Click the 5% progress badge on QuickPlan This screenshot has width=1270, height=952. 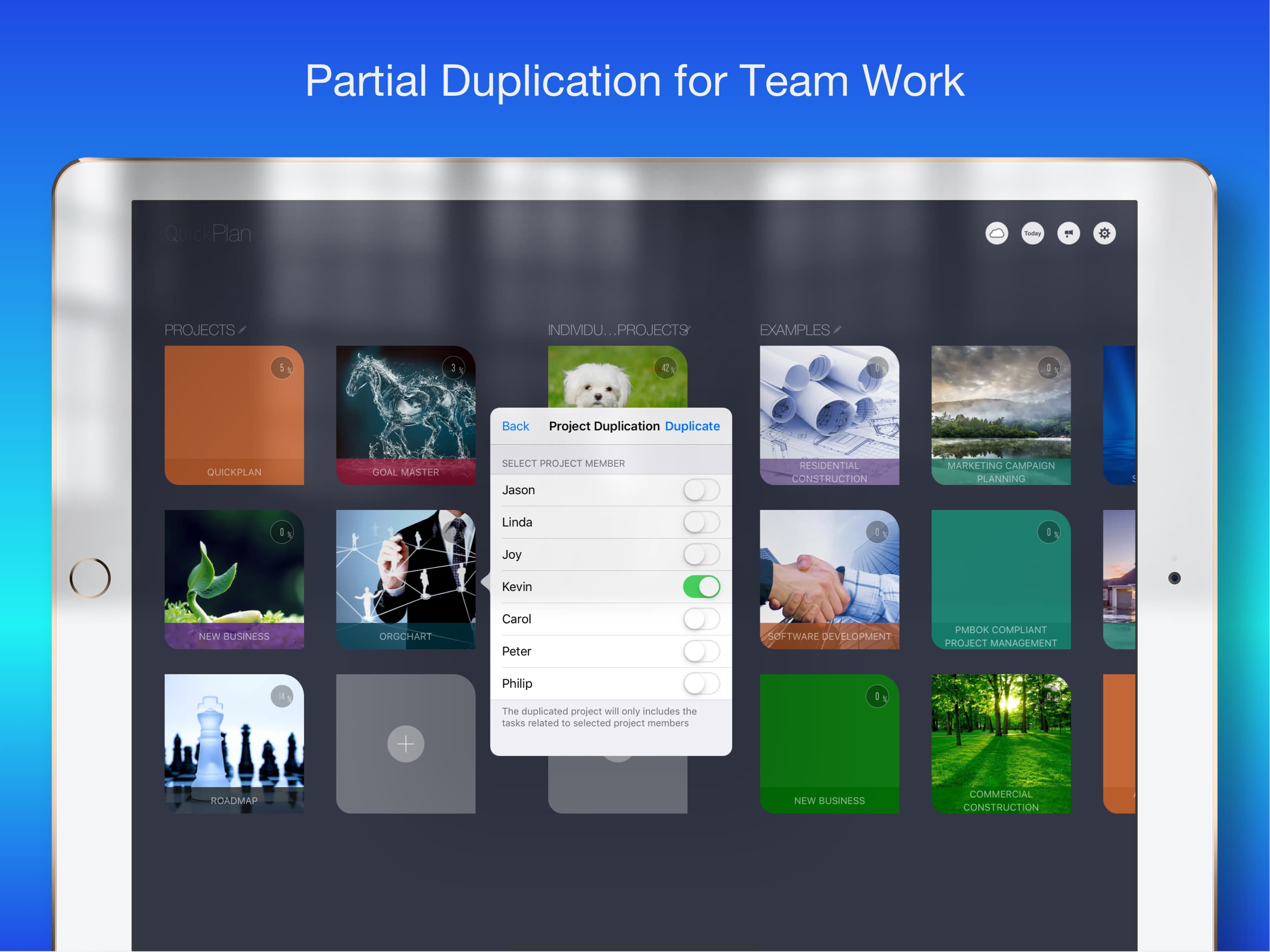point(282,368)
